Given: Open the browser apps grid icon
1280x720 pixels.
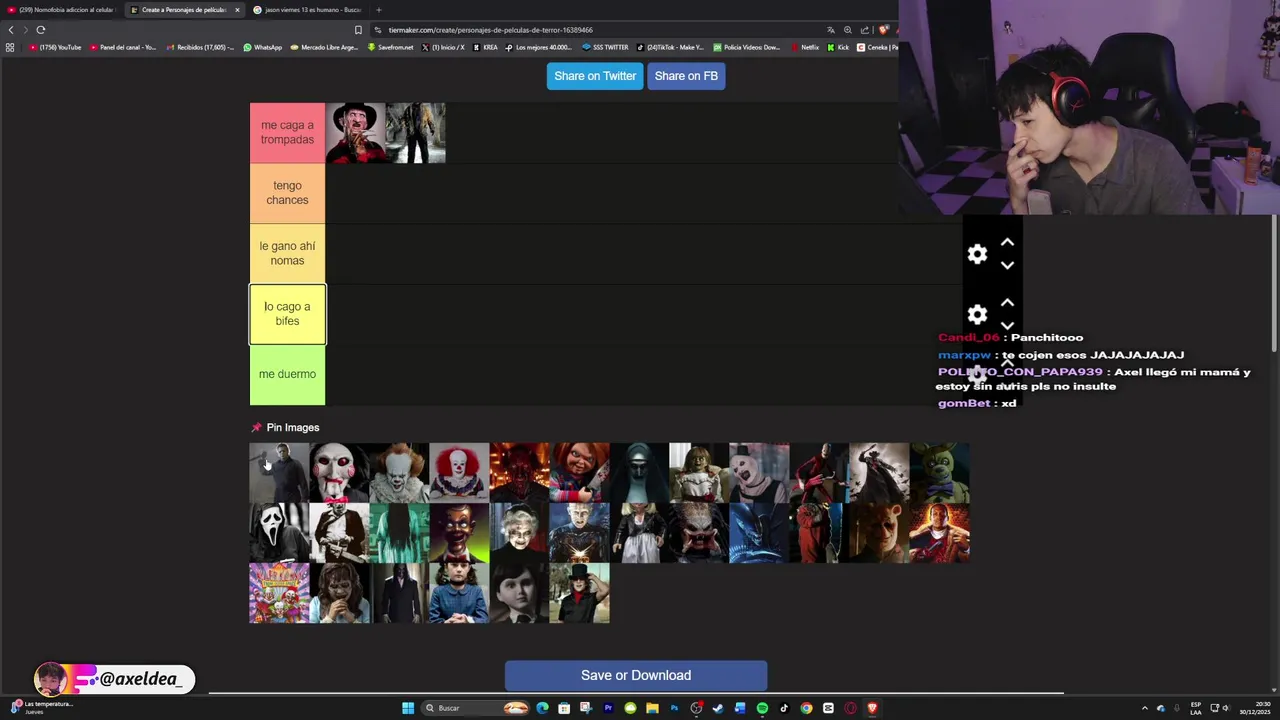Looking at the screenshot, I should [x=10, y=47].
